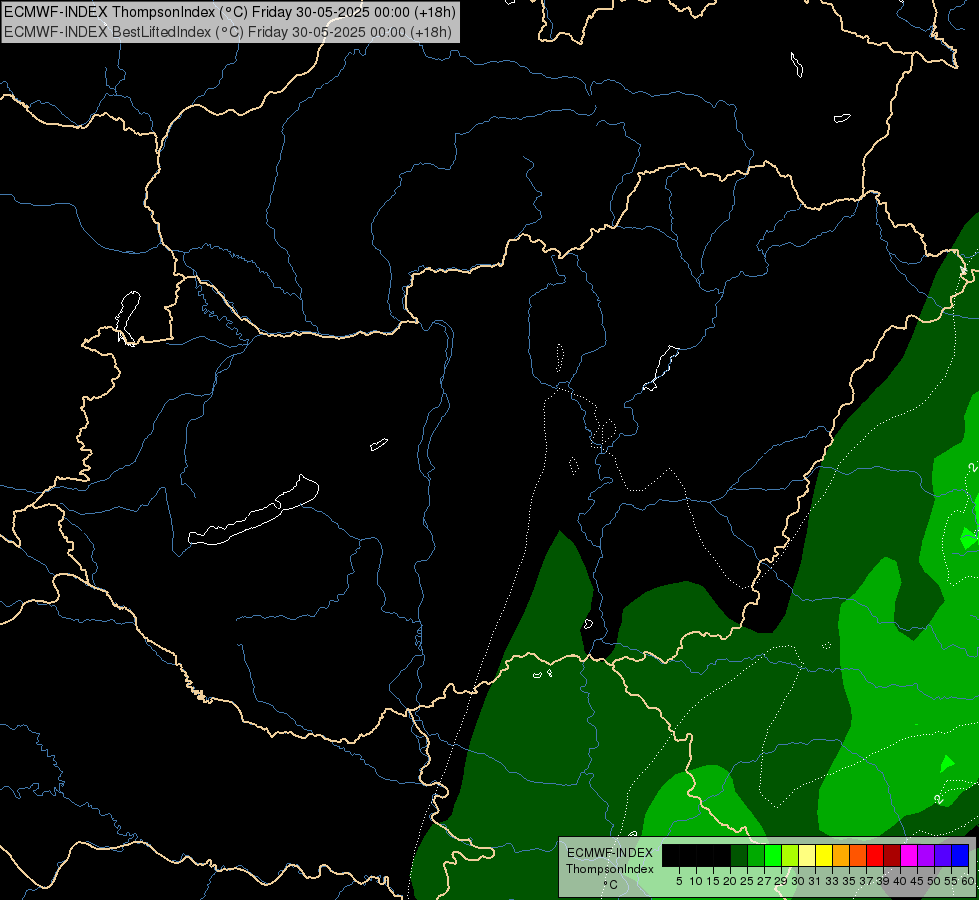Screen dimensions: 979x900
Task: Click the legend tick label 25
Action: pyautogui.click(x=747, y=881)
